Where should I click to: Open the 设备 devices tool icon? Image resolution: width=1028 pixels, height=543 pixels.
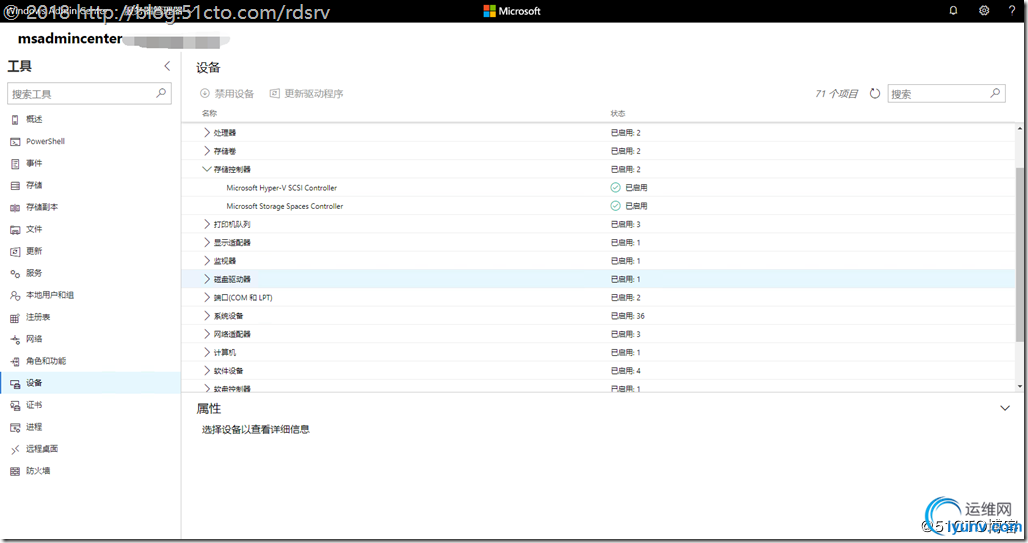click(x=15, y=384)
